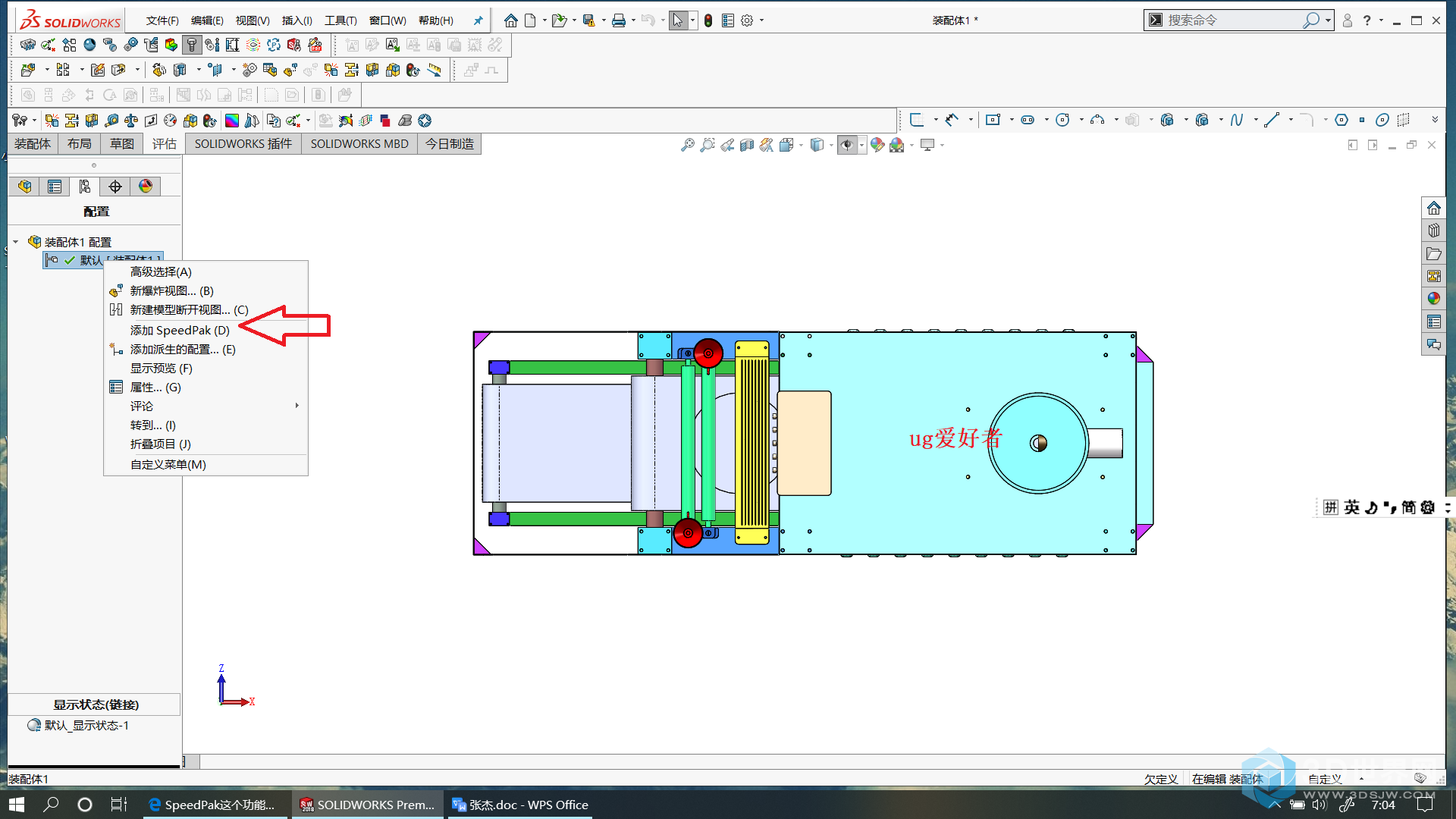1456x819 pixels.
Task: Click the Line tool in sketch toolbar
Action: [1272, 120]
